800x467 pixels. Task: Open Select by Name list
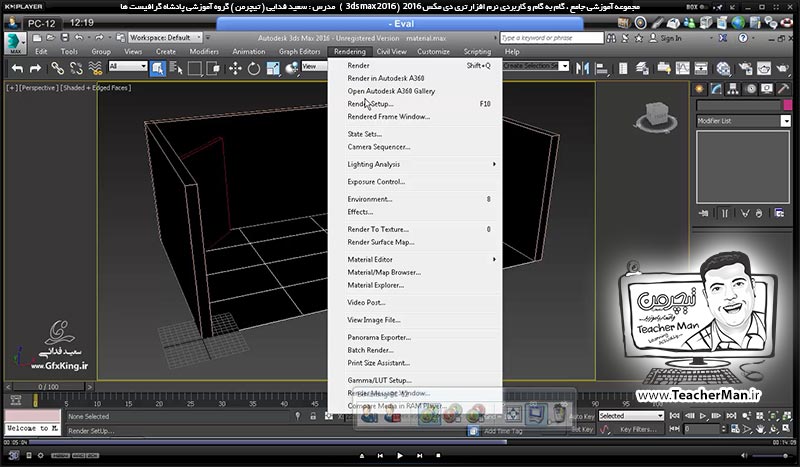(x=176, y=68)
